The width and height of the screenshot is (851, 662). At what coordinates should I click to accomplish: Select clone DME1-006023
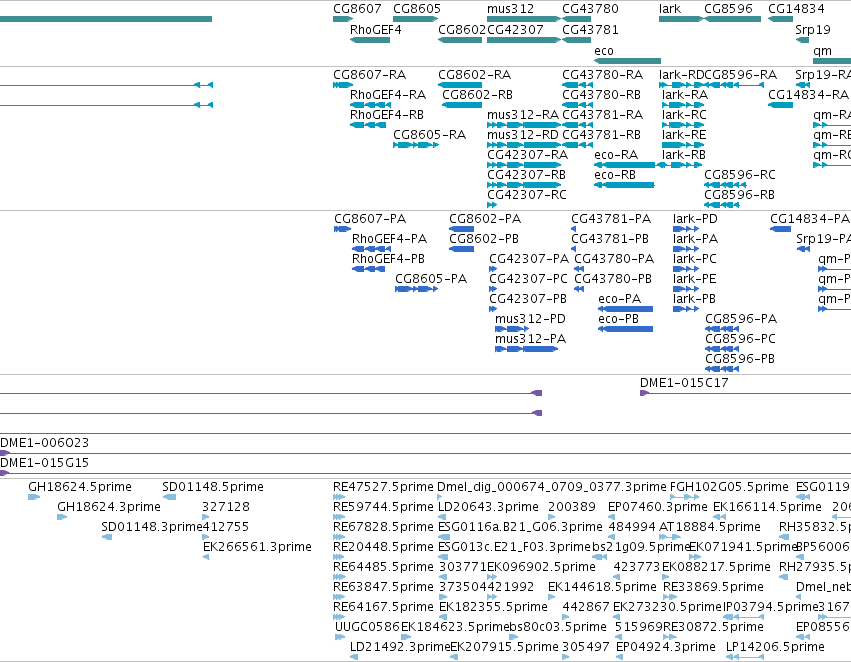click(x=45, y=443)
